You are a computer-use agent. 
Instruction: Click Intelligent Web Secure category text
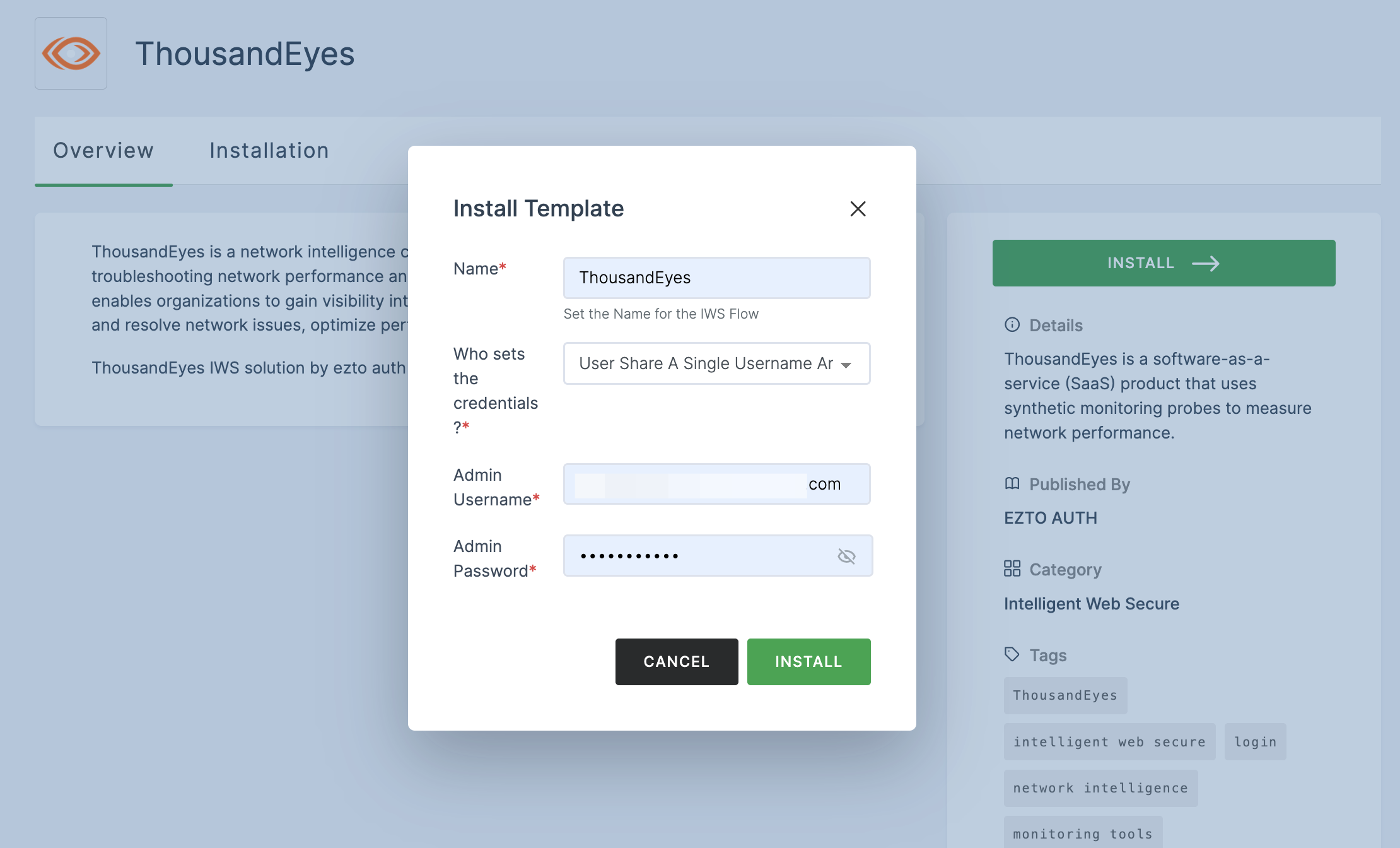click(x=1092, y=604)
